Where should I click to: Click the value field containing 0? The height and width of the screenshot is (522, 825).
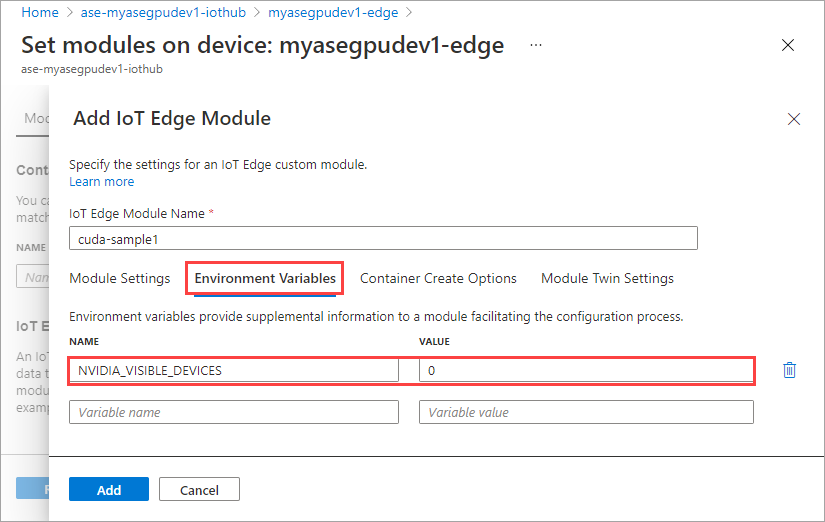coord(586,370)
